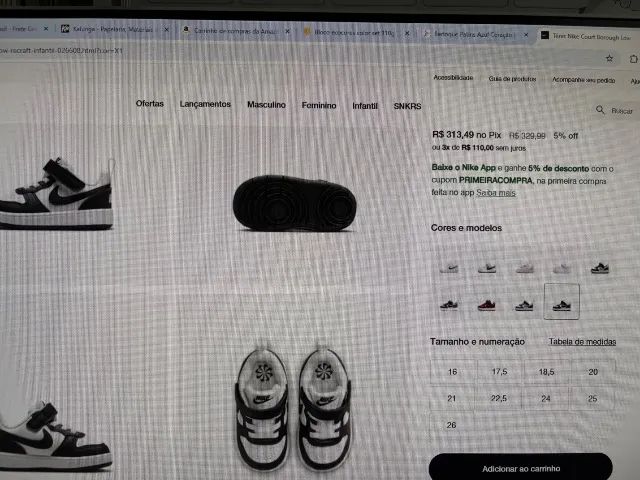
Task: Select size 25
Action: click(592, 398)
